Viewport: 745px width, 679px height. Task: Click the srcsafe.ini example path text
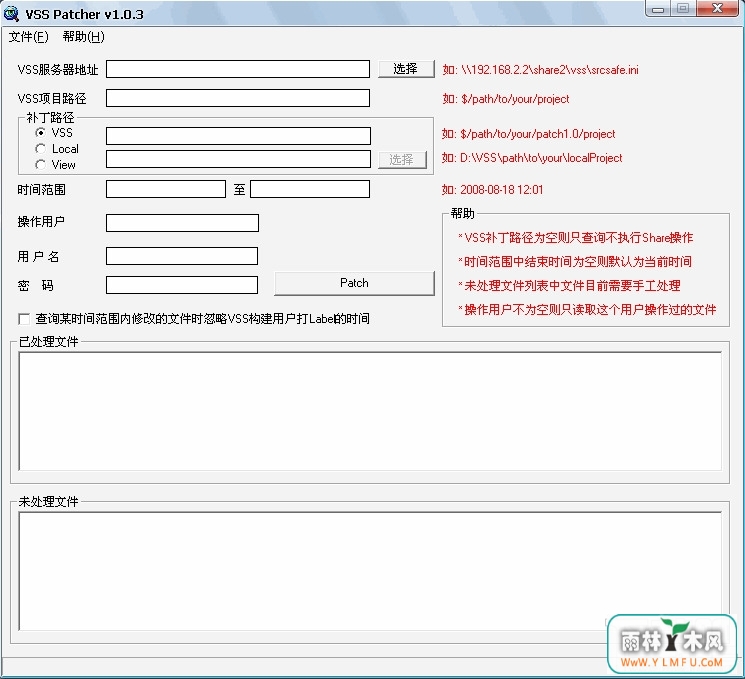[x=541, y=70]
